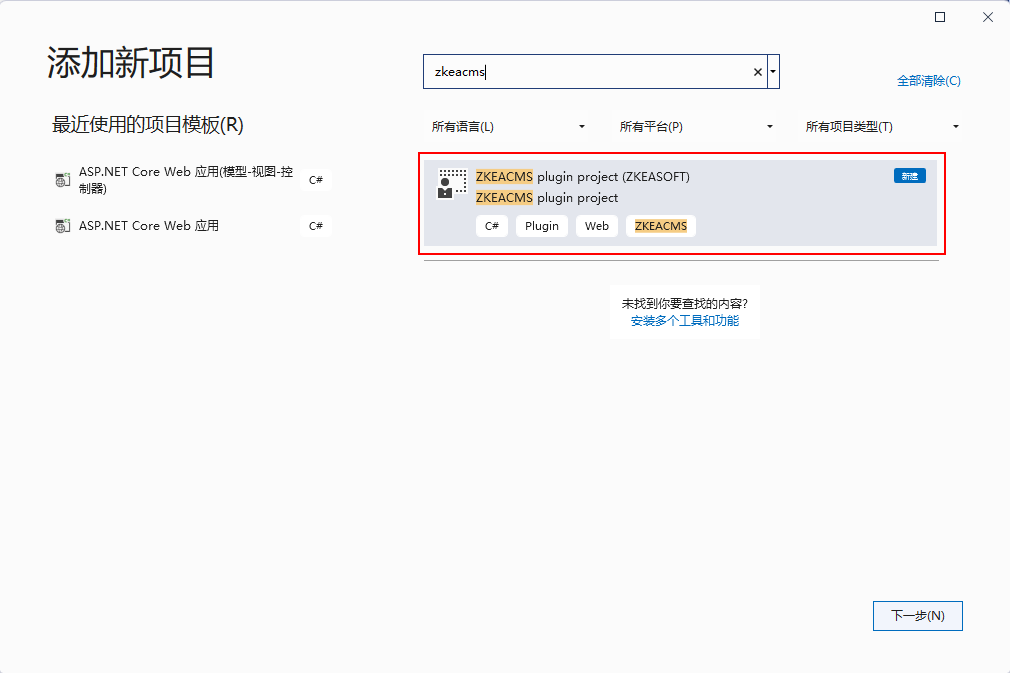The height and width of the screenshot is (673, 1010).
Task: Open the 所有平台(P) dropdown
Action: click(696, 127)
